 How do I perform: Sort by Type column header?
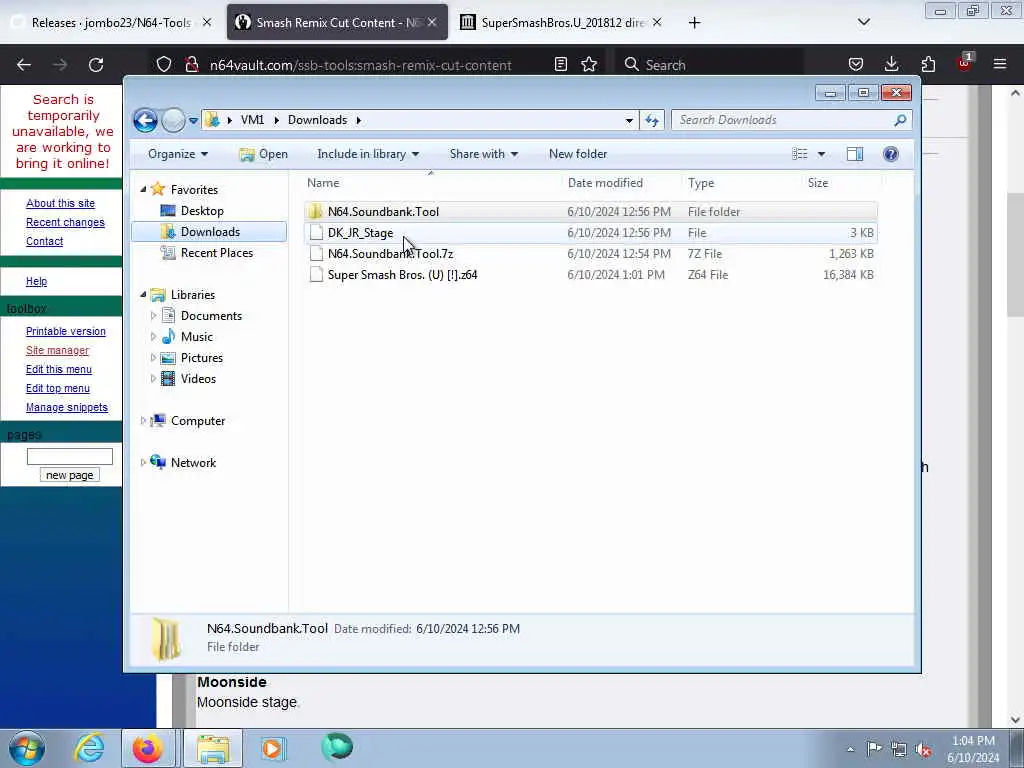click(x=741, y=184)
